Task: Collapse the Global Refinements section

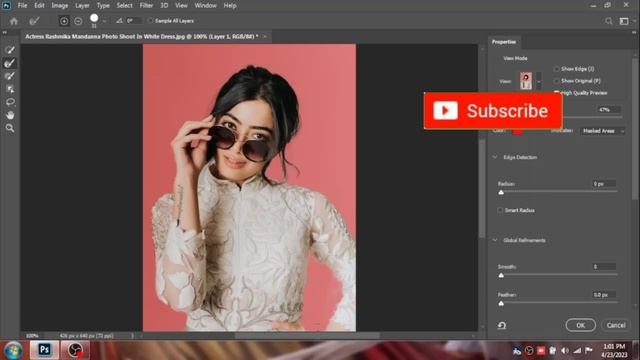Action: [x=496, y=240]
